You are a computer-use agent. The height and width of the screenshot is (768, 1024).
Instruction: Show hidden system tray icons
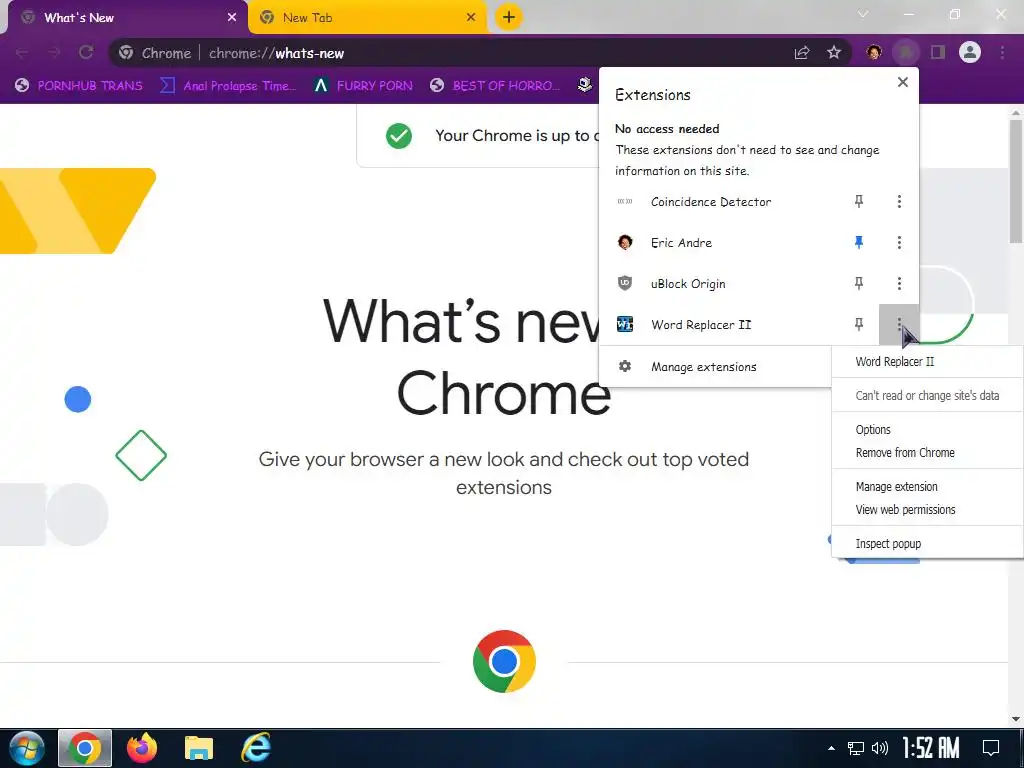tap(831, 748)
